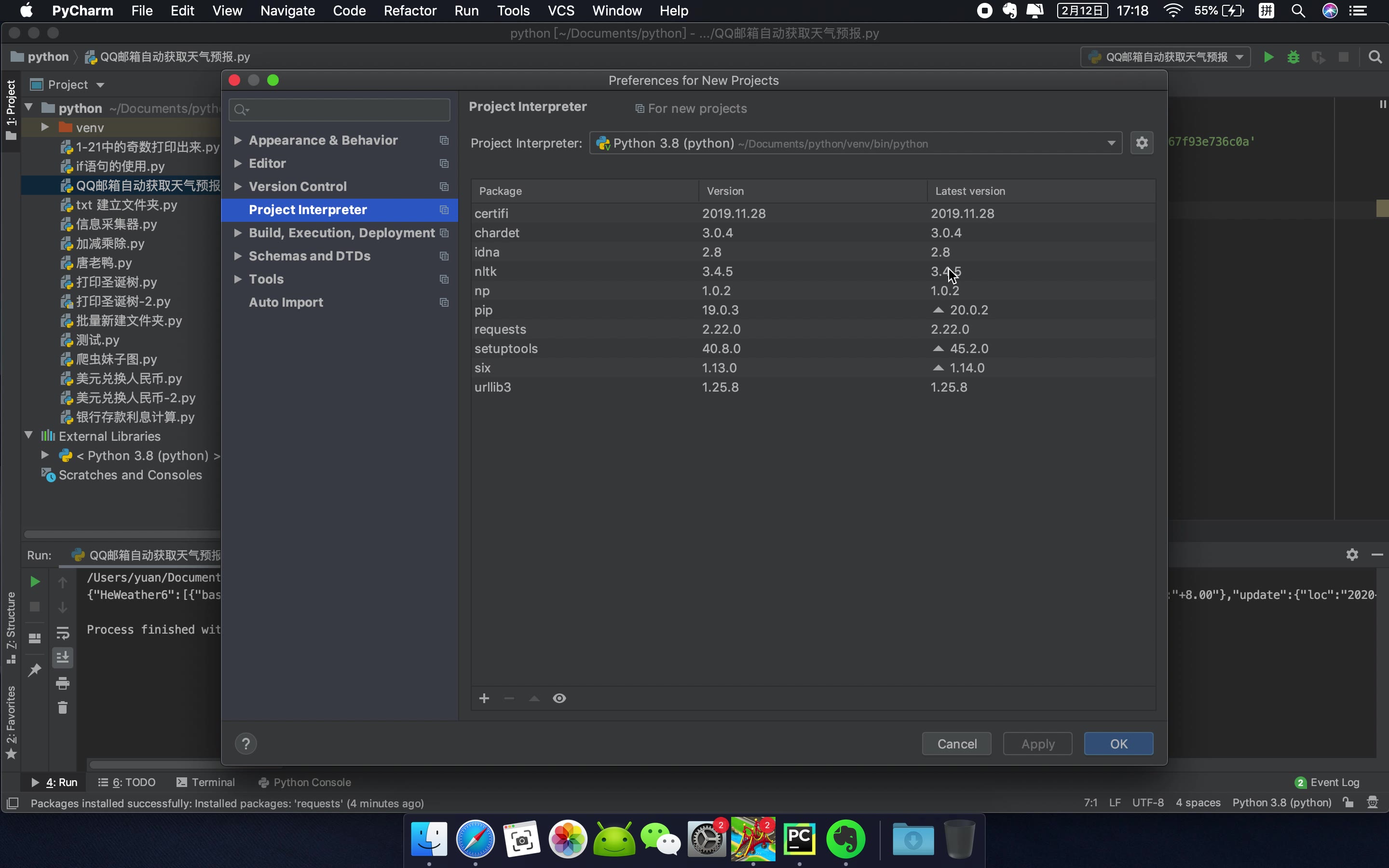
Task: Open Evernote from the Dock
Action: (x=846, y=839)
